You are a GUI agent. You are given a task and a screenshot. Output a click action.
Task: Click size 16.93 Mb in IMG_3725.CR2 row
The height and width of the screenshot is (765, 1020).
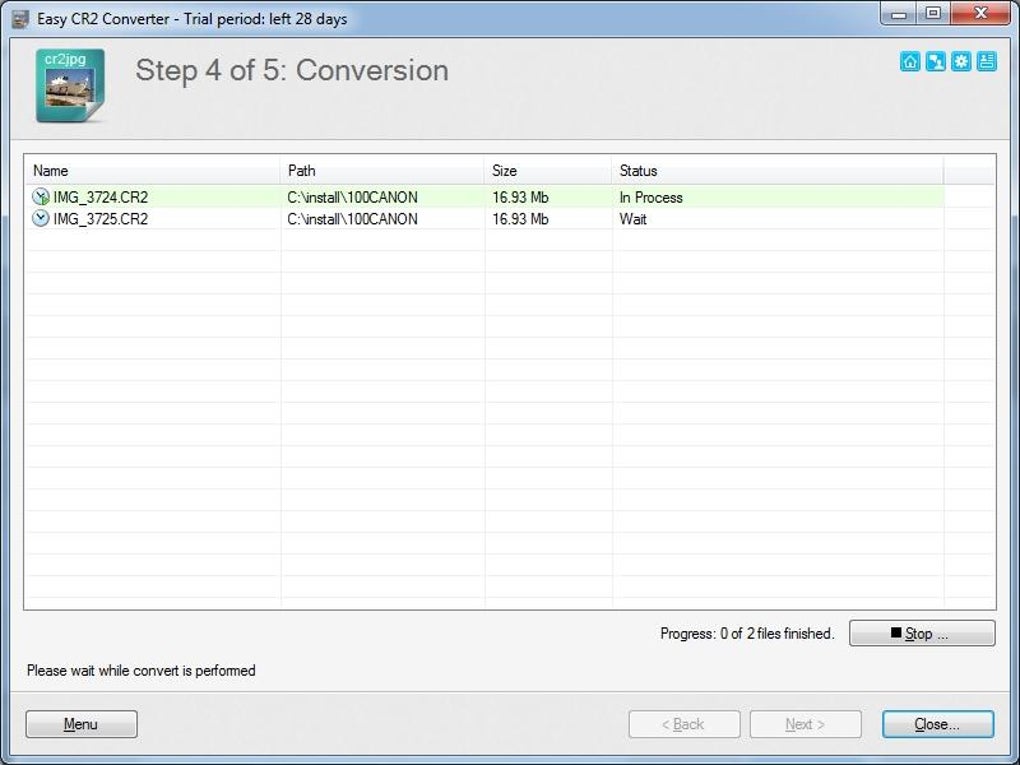coord(520,219)
